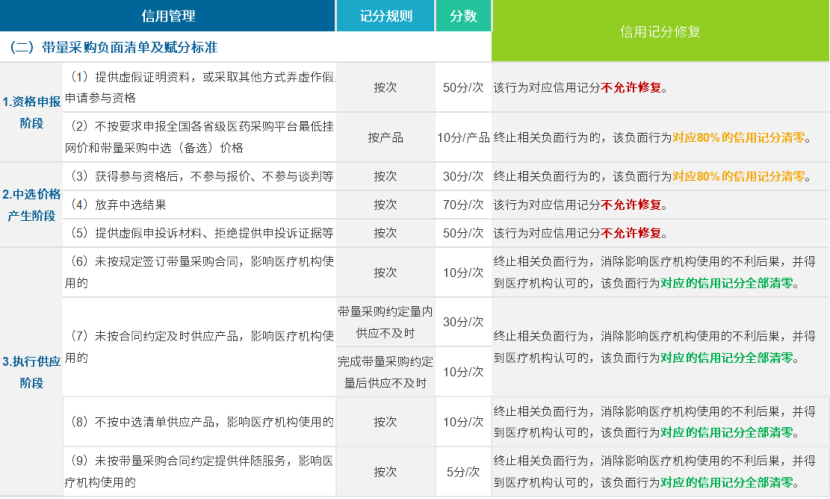
Task: Click 不允许修复 text in 放弃中选结果 row
Action: pyautogui.click(x=631, y=205)
